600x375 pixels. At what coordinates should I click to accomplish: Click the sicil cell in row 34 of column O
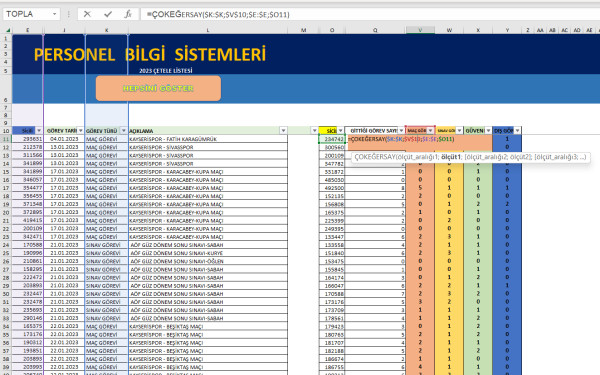332,326
